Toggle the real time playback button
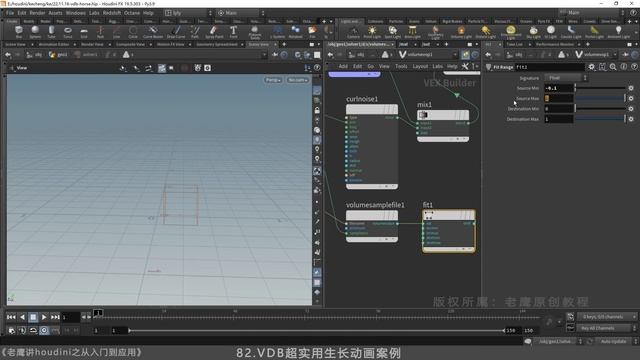Image resolution: width=640 pixels, height=360 pixels. [x=44, y=330]
